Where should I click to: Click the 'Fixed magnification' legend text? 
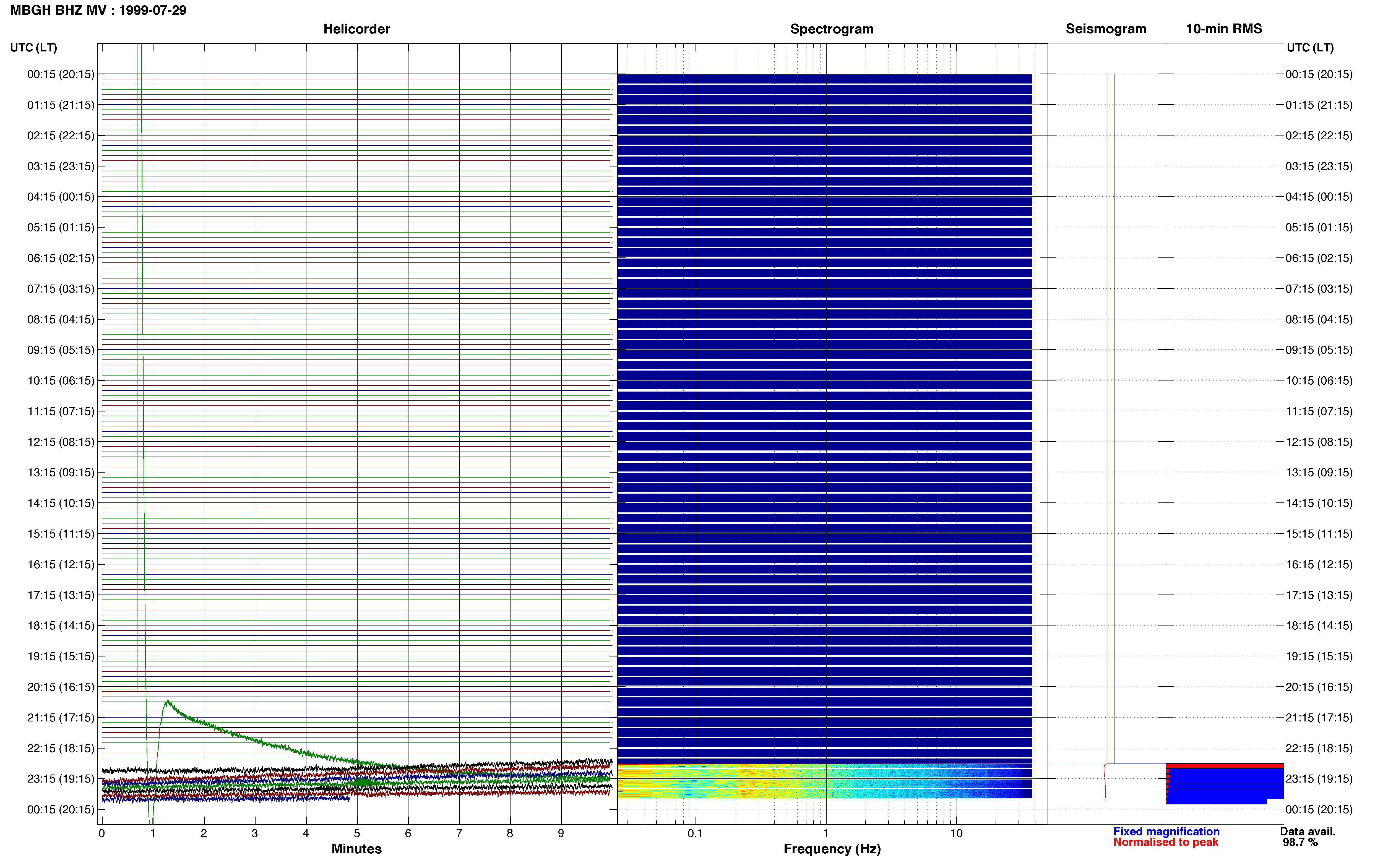1166,831
